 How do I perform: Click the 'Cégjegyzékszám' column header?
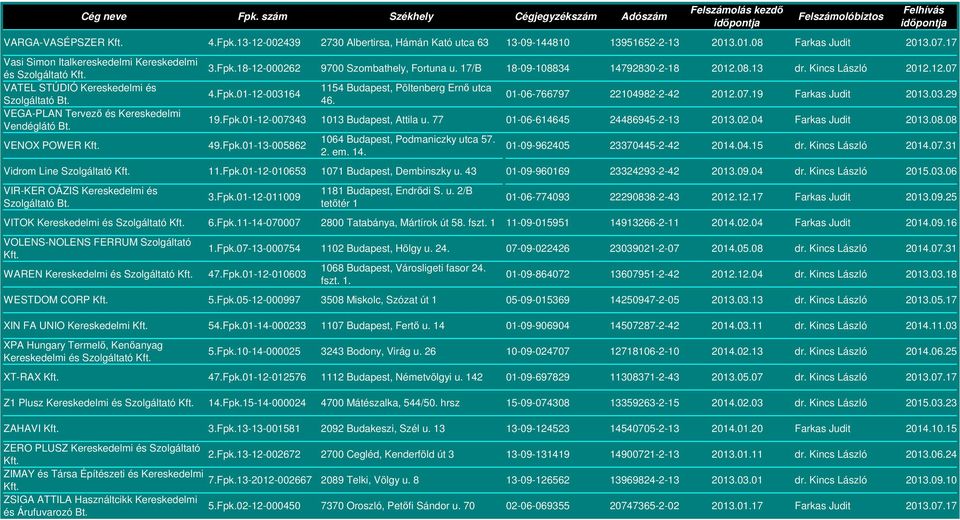pyautogui.click(x=555, y=17)
